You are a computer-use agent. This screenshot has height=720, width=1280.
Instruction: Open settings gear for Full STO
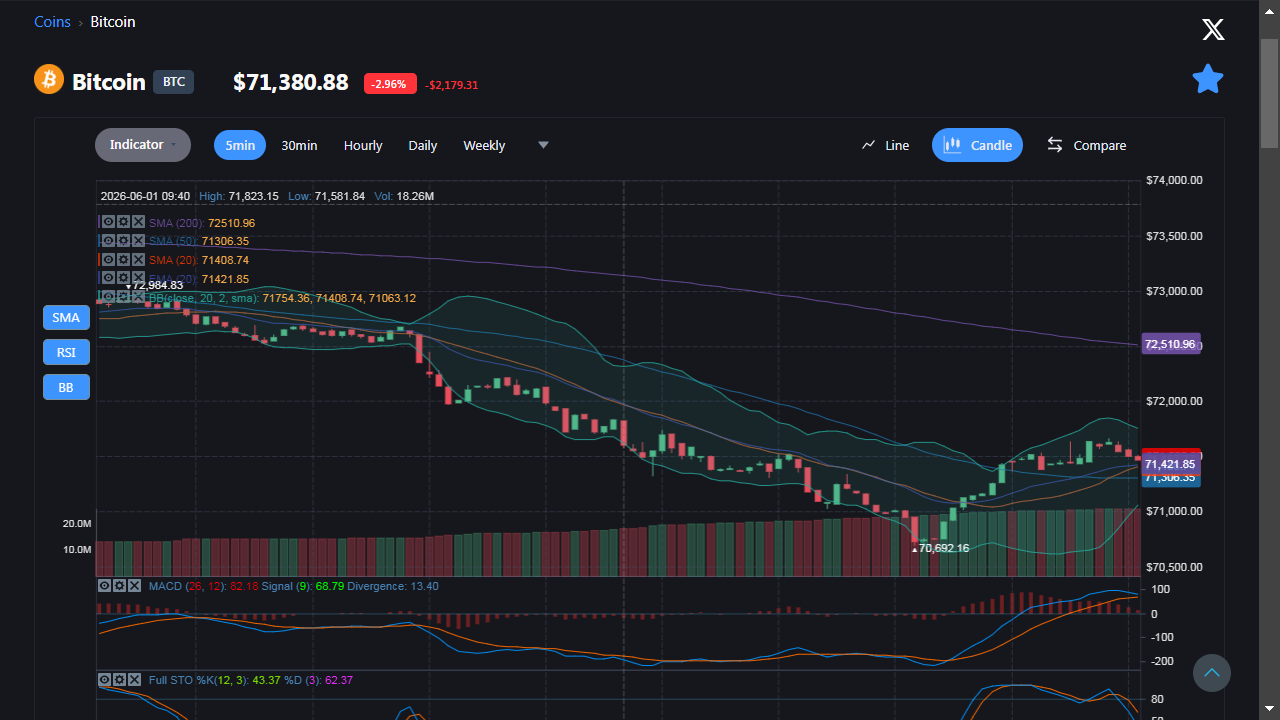click(x=119, y=680)
